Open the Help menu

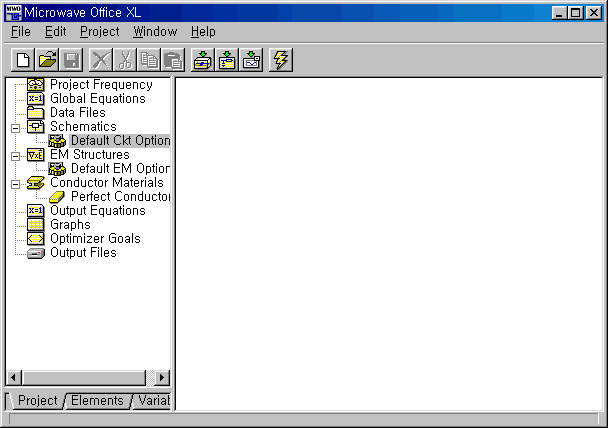[x=203, y=32]
